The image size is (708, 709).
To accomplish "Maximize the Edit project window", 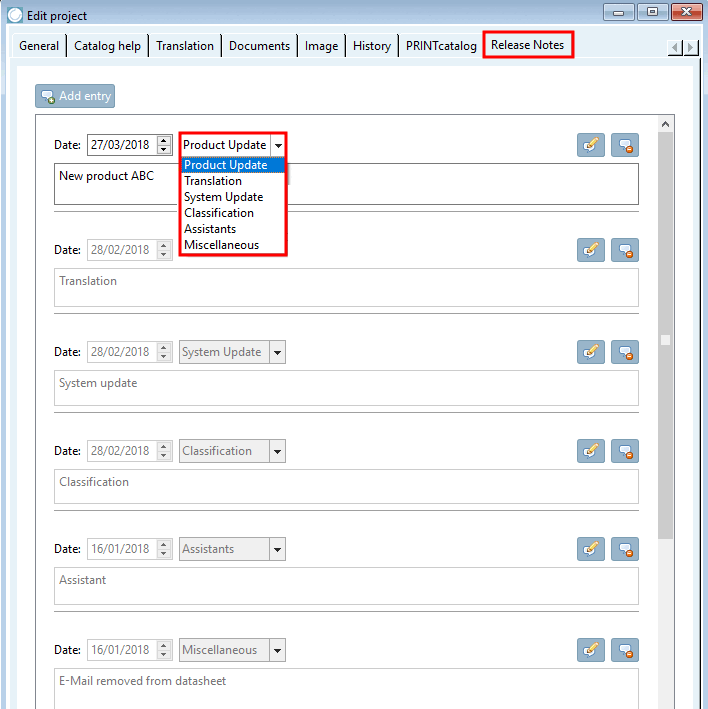I will pos(652,12).
